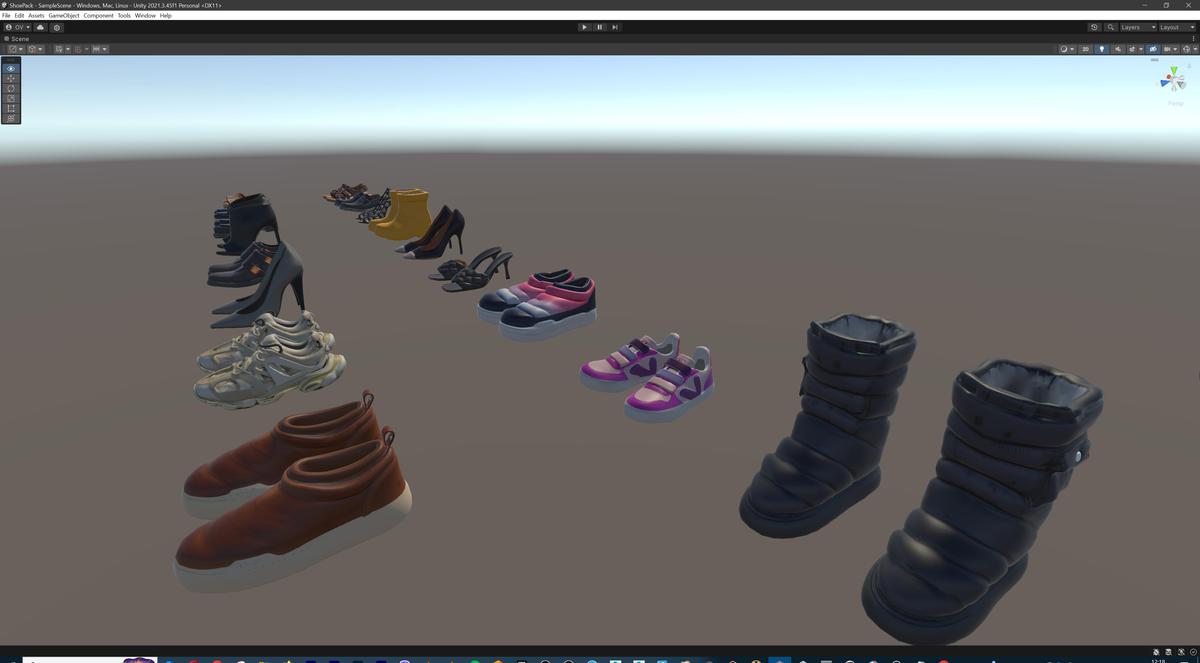Image resolution: width=1200 pixels, height=663 pixels.
Task: Select the View tool with the eye icon
Action: pyautogui.click(x=10, y=68)
